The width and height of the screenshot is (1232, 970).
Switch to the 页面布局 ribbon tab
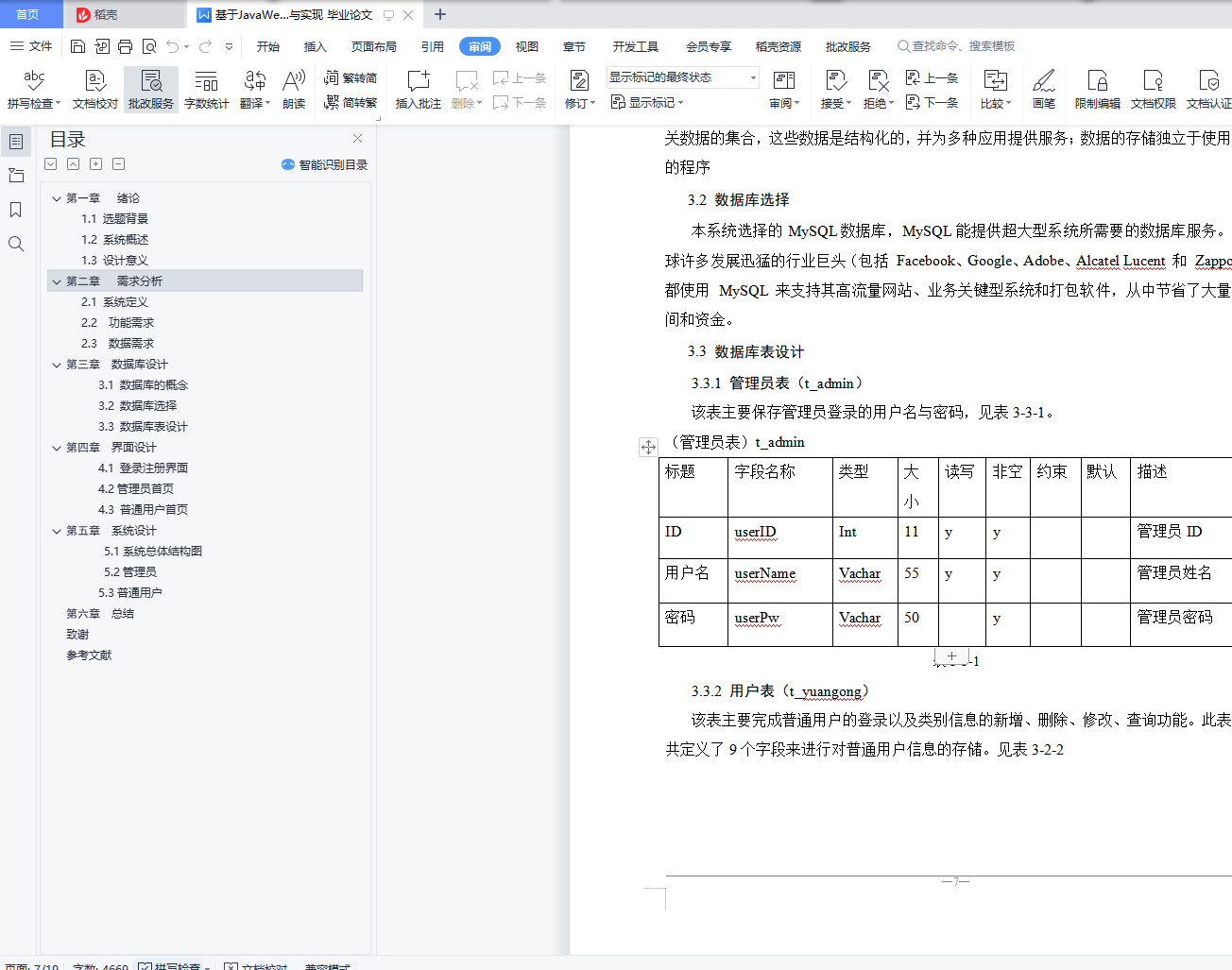pos(374,46)
